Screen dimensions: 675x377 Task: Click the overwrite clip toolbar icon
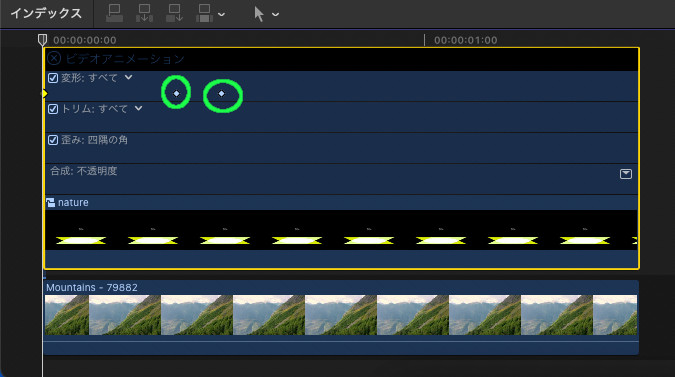tap(204, 13)
